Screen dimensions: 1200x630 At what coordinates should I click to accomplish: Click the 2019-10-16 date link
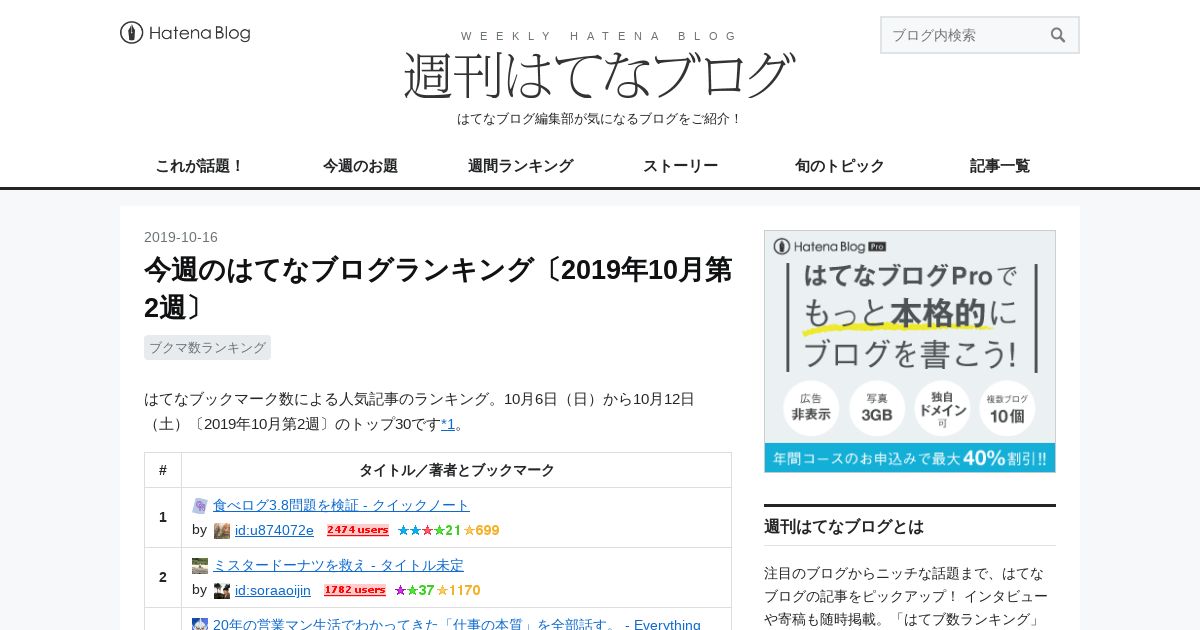pos(181,237)
